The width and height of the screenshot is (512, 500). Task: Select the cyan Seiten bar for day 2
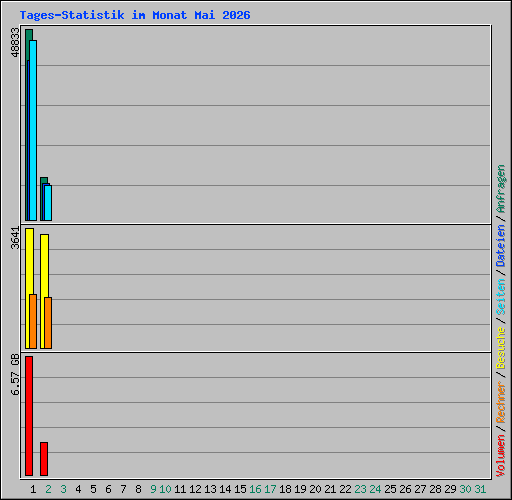tap(48, 203)
